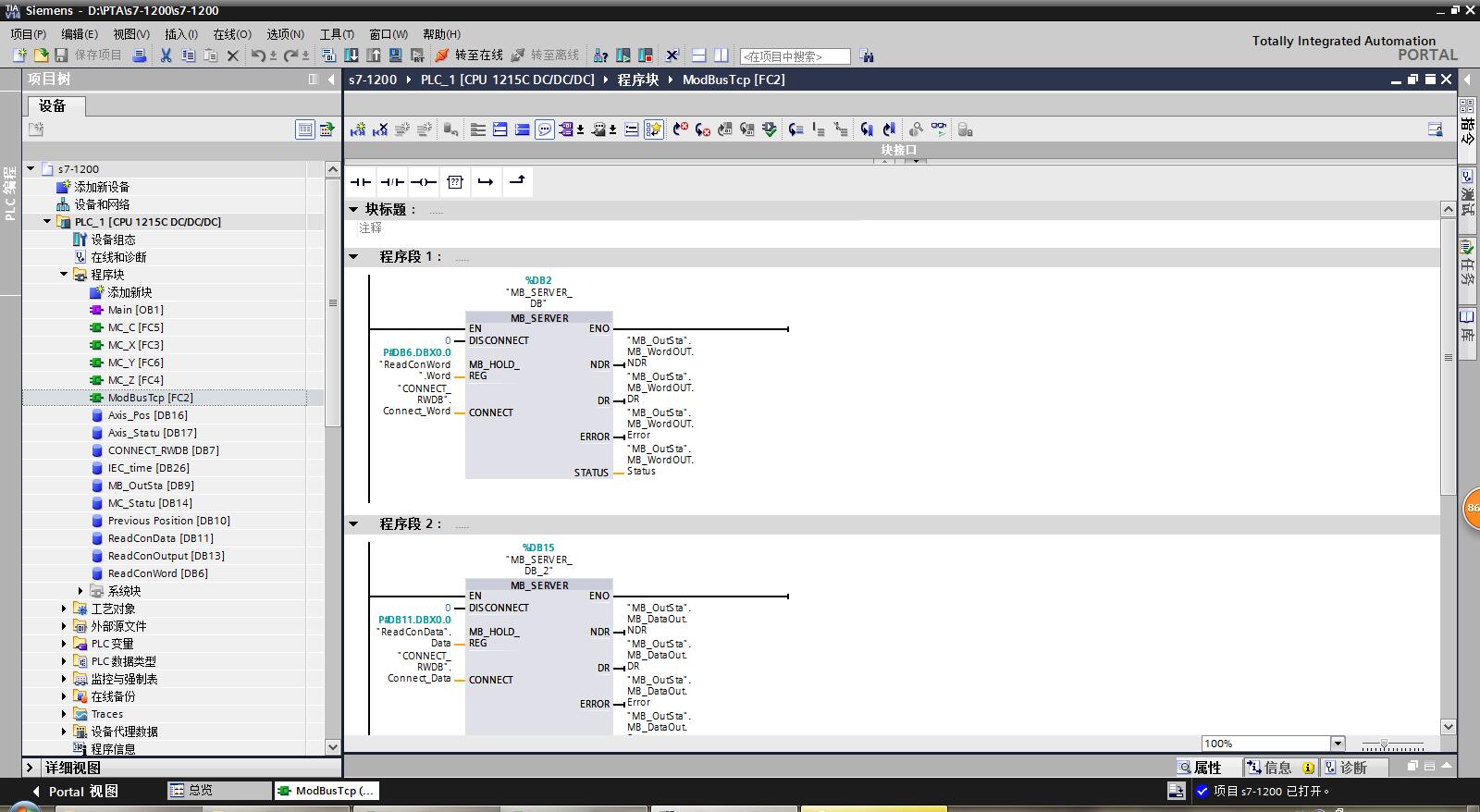1480x812 pixels.
Task: Open the 项目(P) menu
Action: (28, 34)
